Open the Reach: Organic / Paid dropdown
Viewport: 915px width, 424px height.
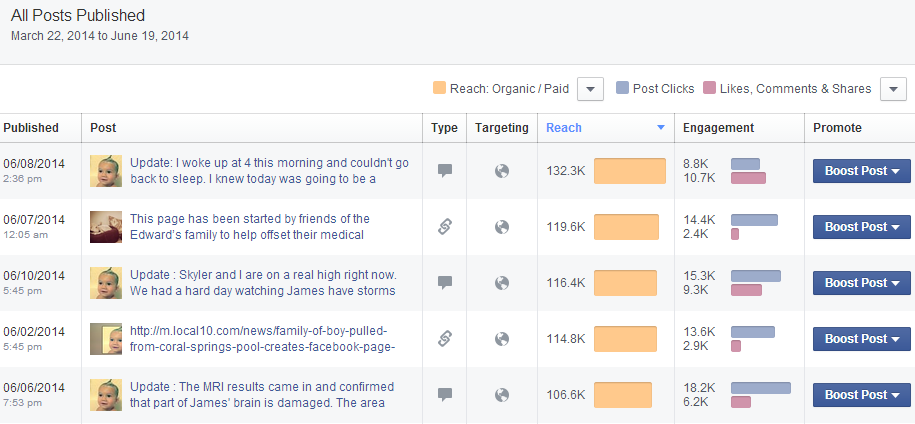coord(591,89)
